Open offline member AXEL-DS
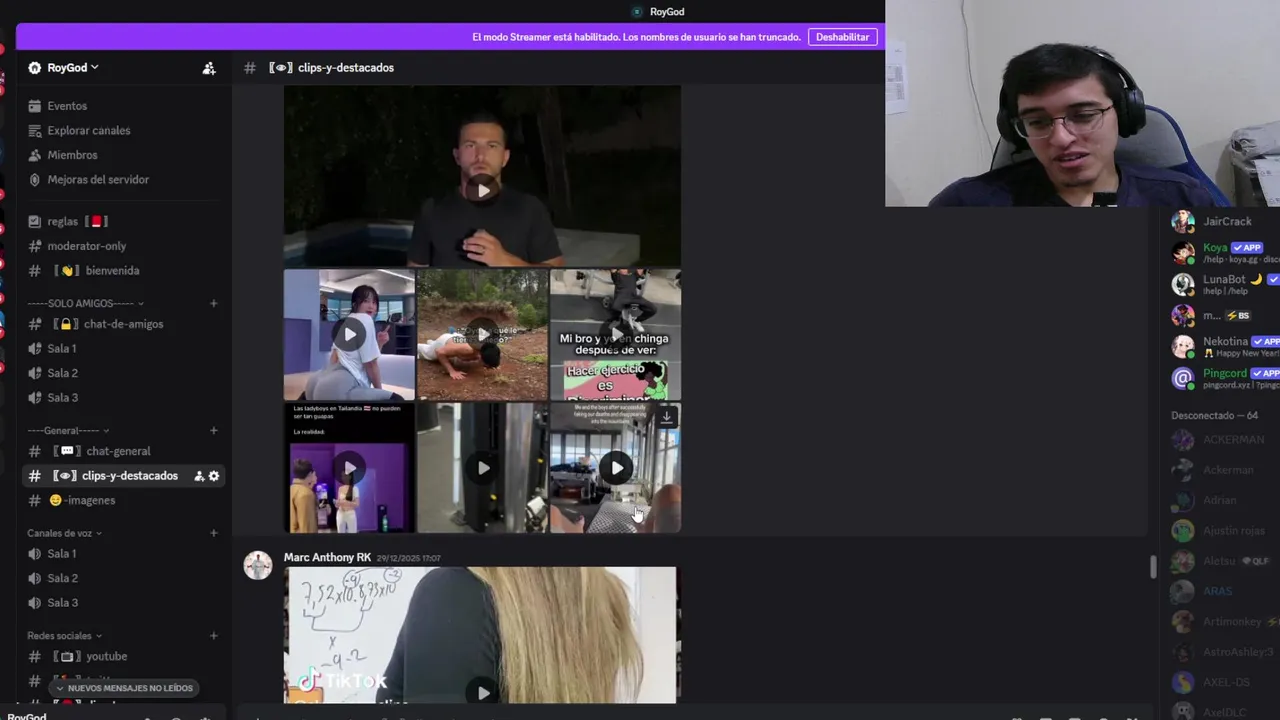Viewport: 1280px width, 720px height. 1225,683
